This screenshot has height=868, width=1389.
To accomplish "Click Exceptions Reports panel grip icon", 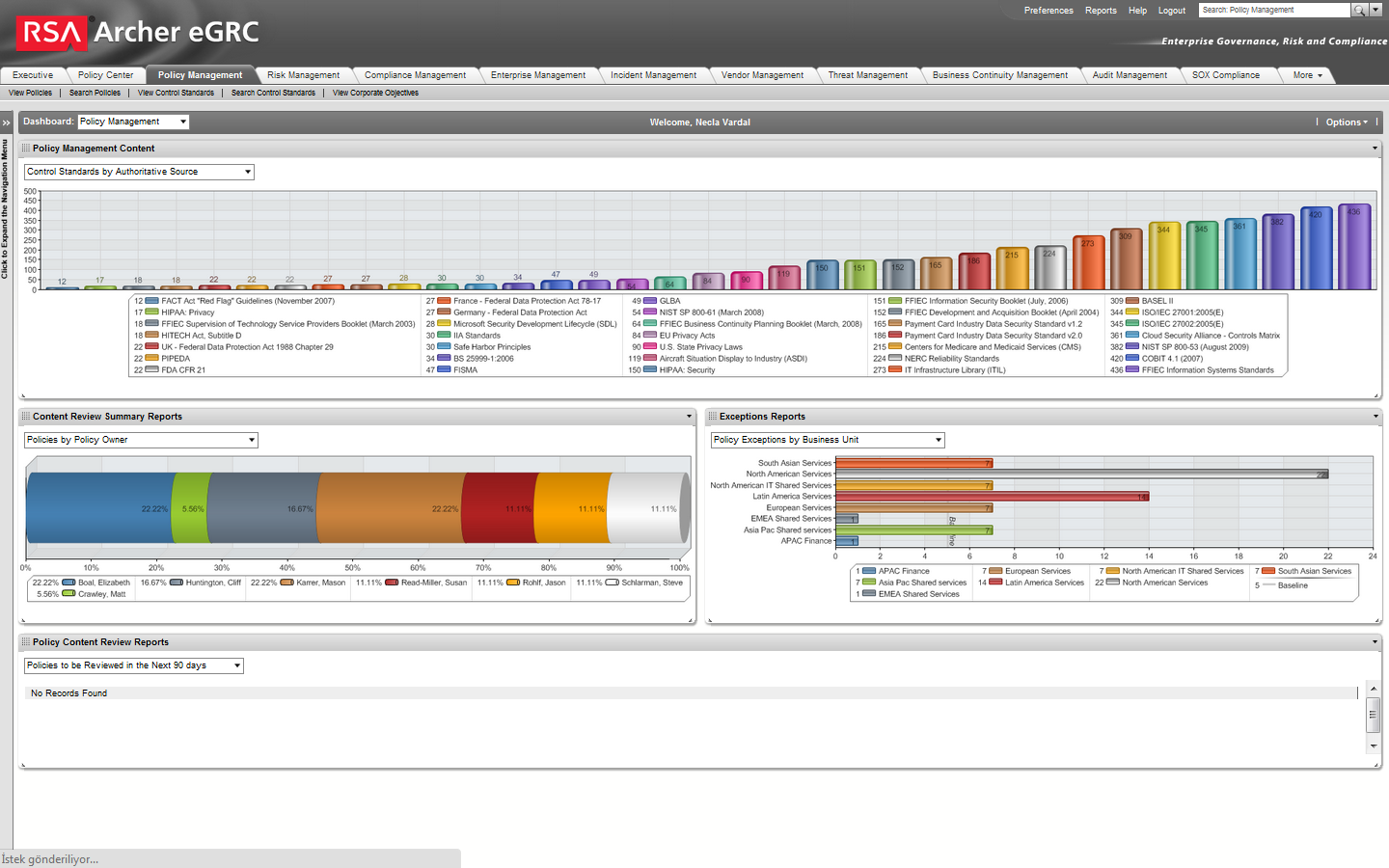I will point(713,417).
